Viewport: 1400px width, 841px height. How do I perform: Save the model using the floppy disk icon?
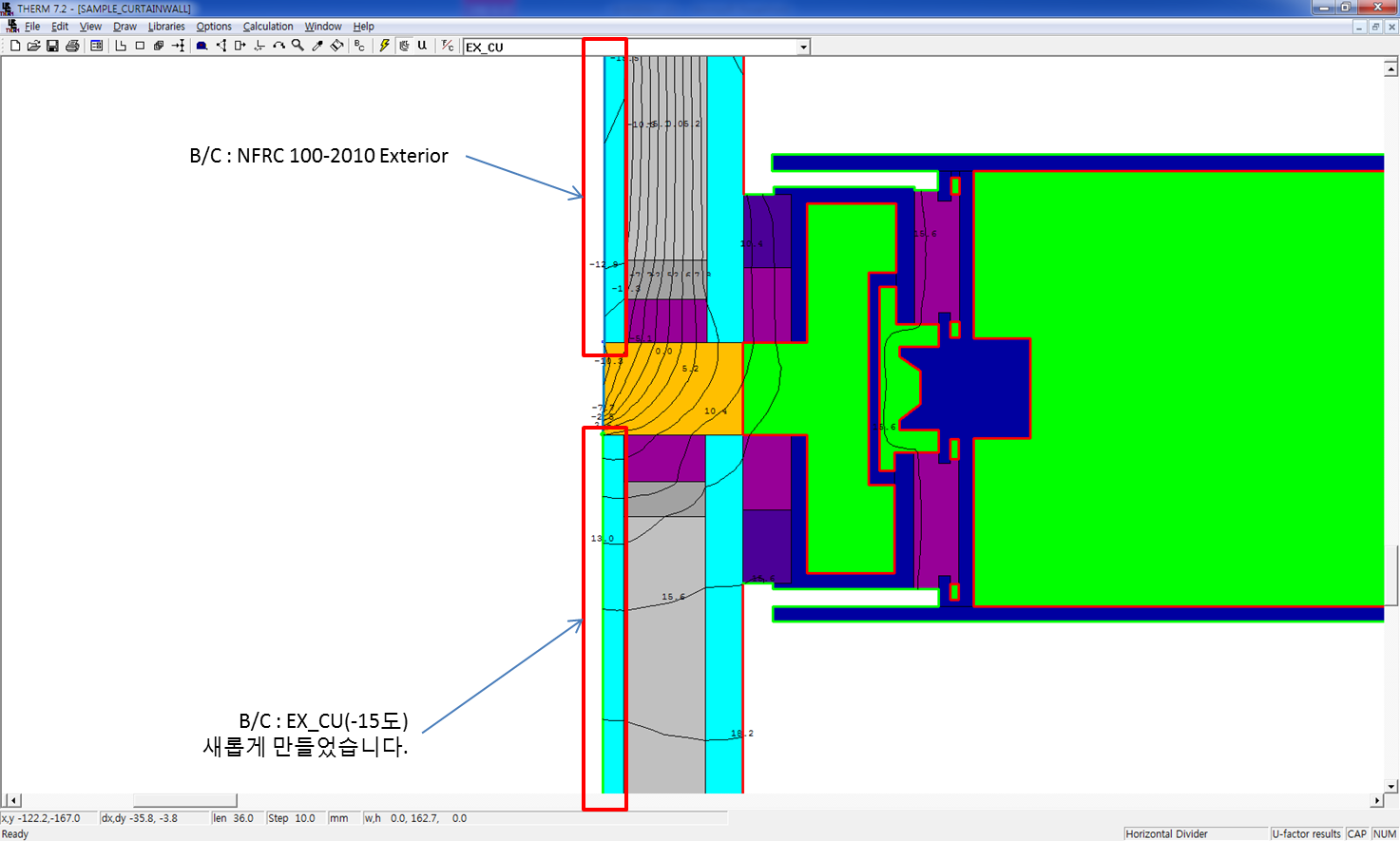(52, 46)
